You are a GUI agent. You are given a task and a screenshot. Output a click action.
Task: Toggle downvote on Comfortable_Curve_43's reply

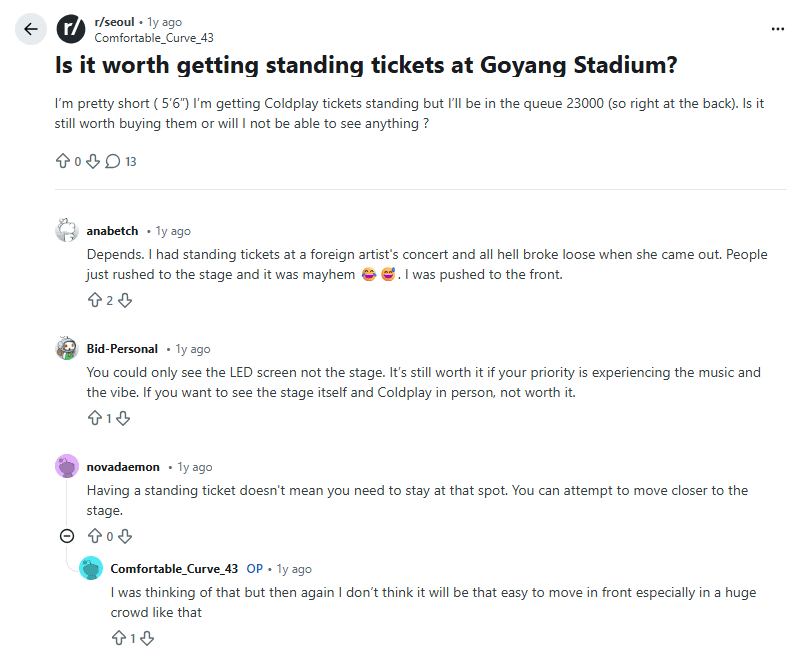tap(147, 637)
